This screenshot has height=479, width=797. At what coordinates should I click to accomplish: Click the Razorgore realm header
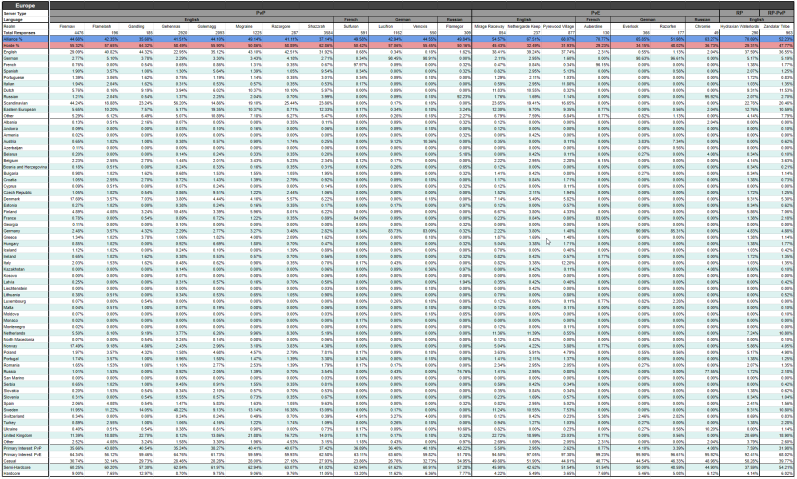point(281,26)
